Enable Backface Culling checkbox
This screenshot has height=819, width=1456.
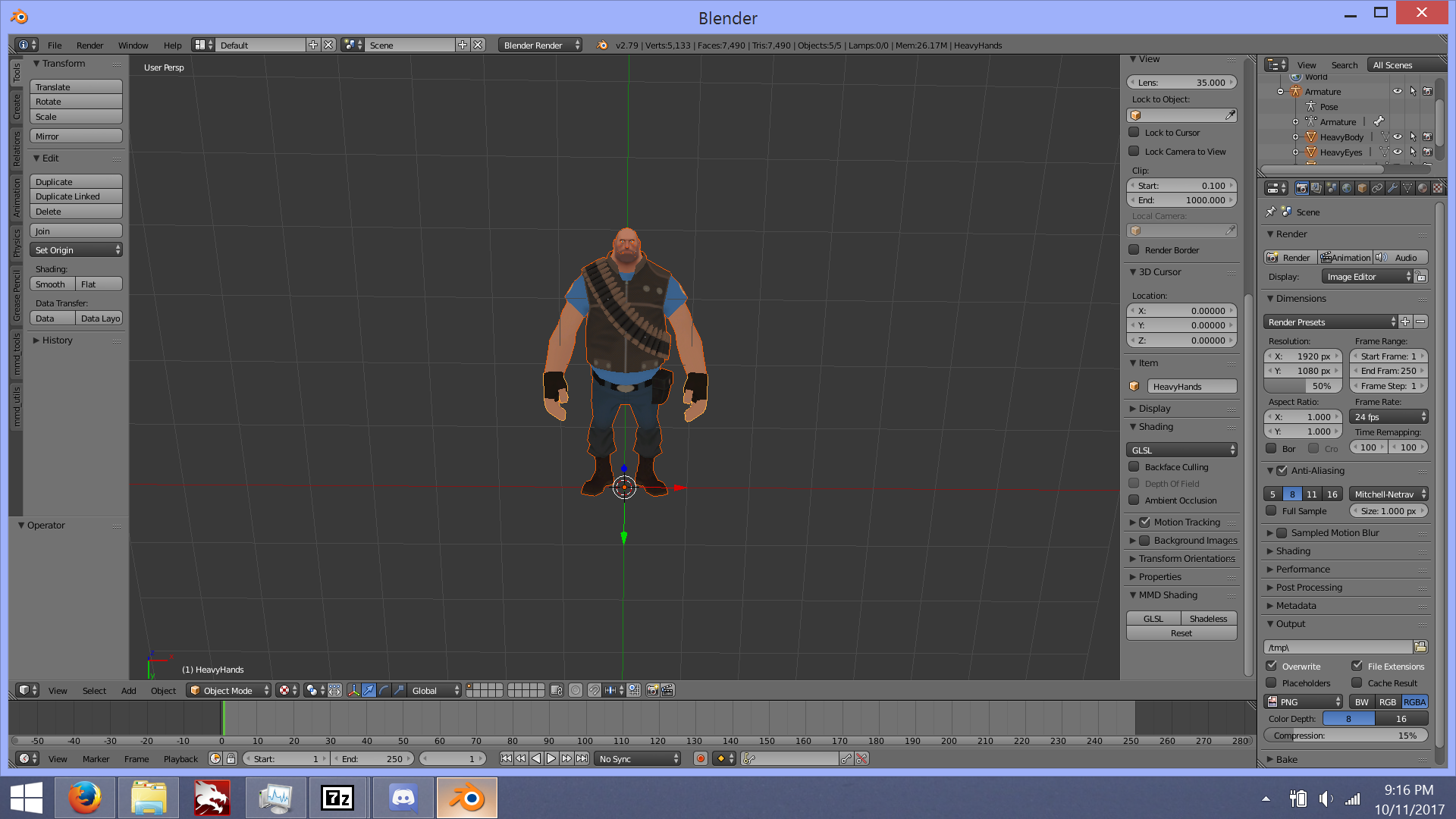pos(1134,466)
